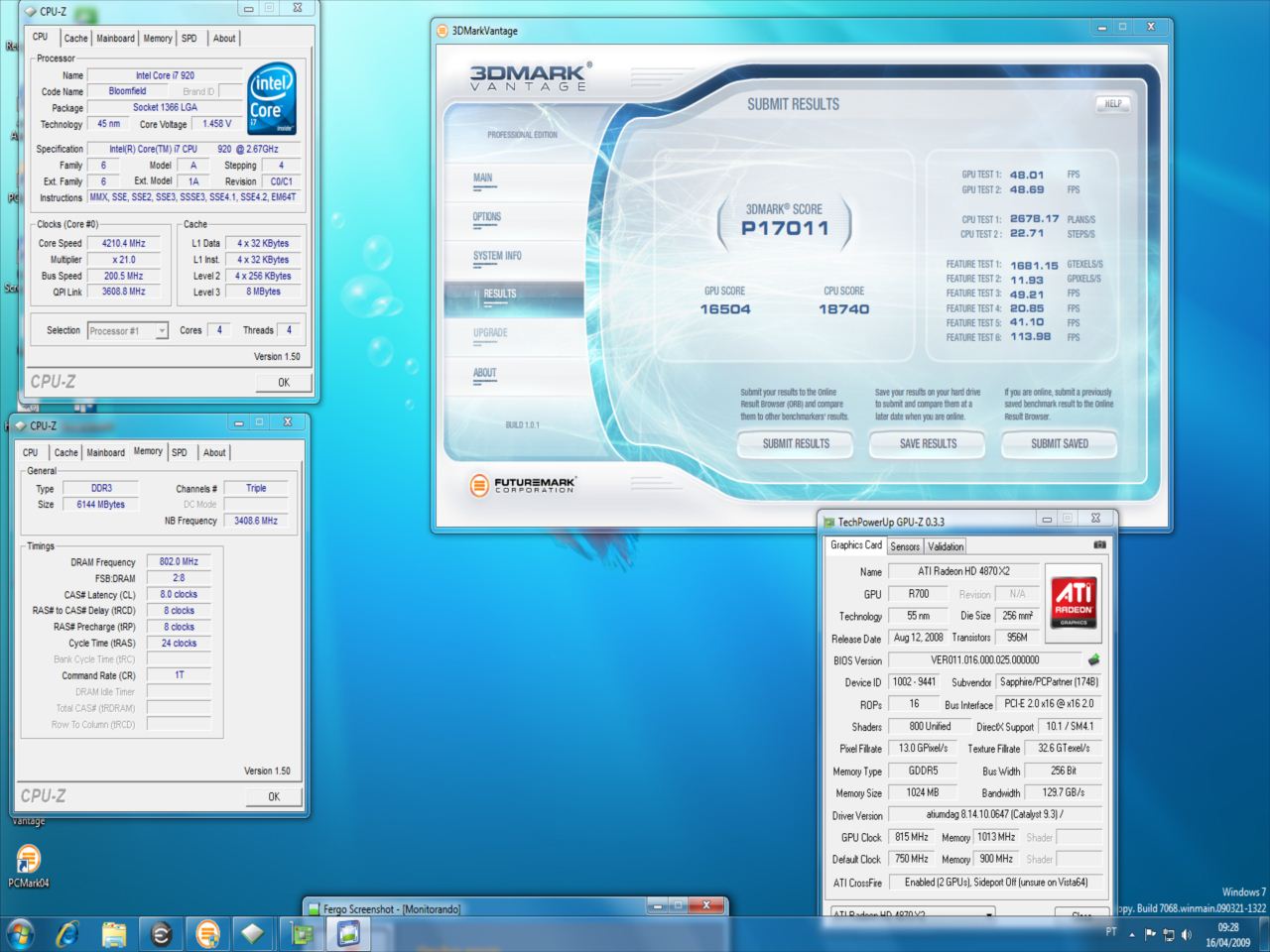Switch to GPU-Z green chip taskbar icon
1270x952 pixels.
tap(302, 933)
